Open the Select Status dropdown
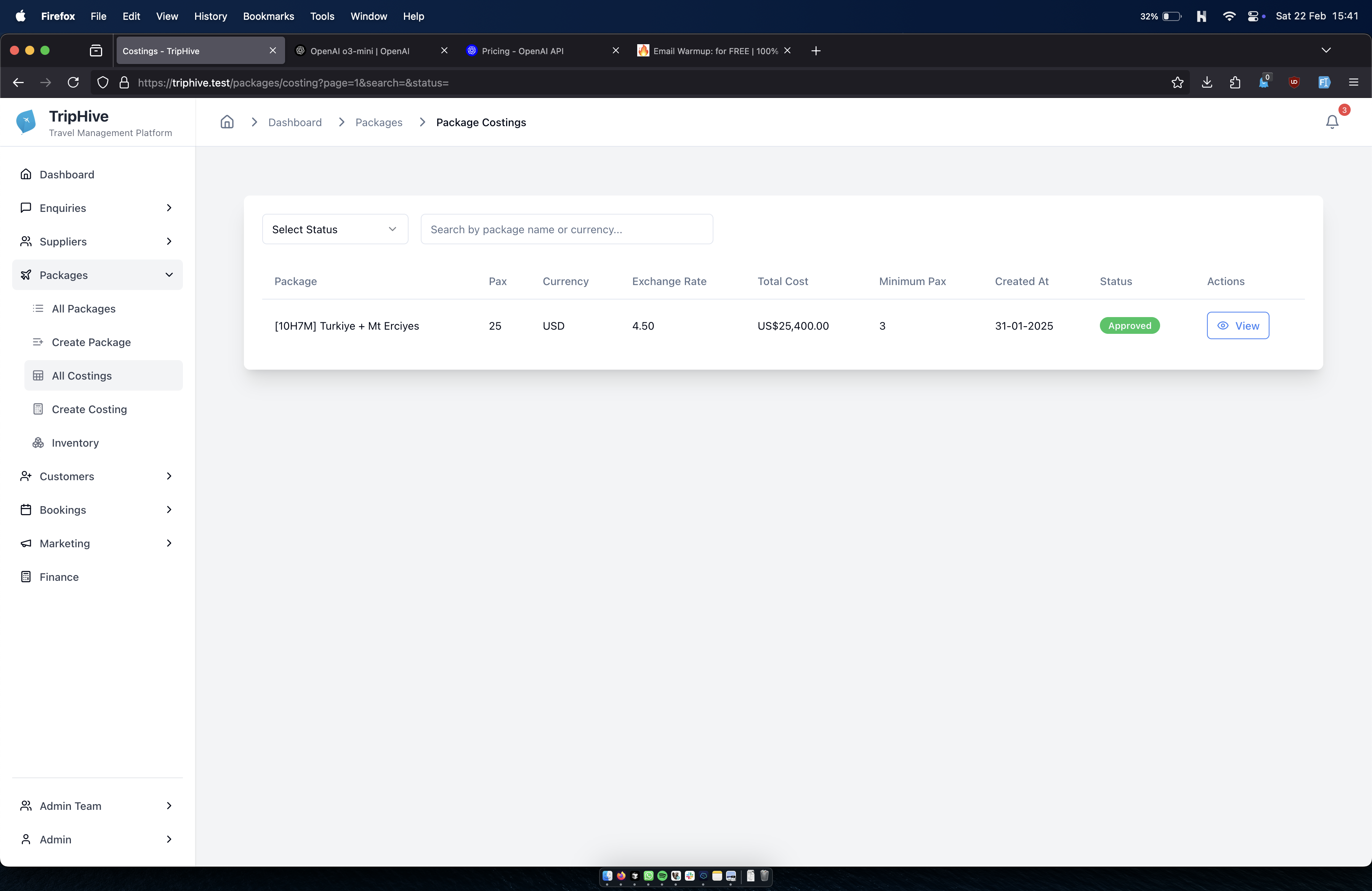Image resolution: width=1372 pixels, height=891 pixels. coord(335,229)
